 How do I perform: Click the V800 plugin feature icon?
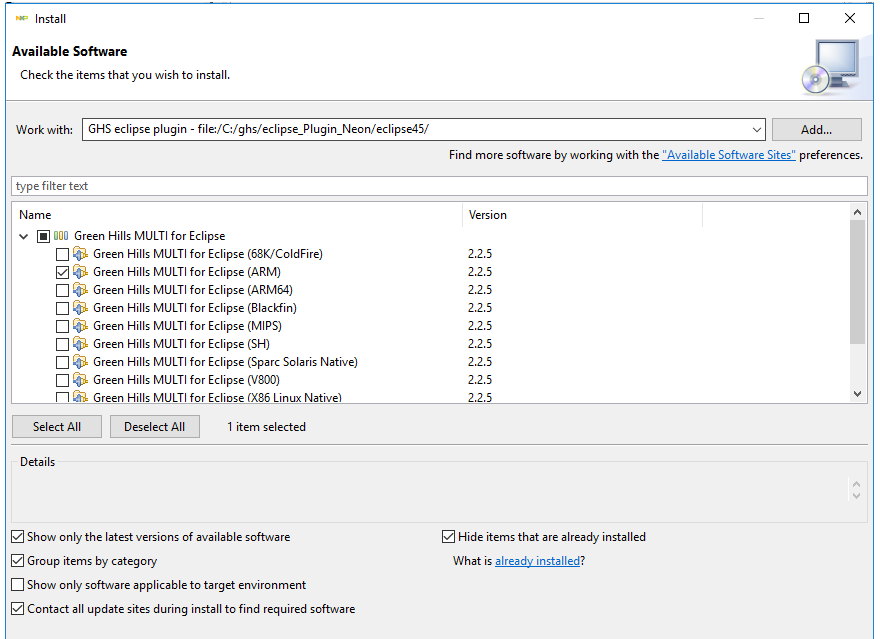click(80, 380)
